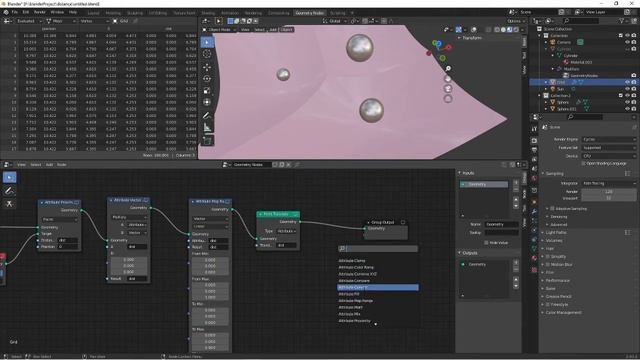The width and height of the screenshot is (640, 360).
Task: Activate the Select Box tool in the viewport
Action: tap(207, 42)
